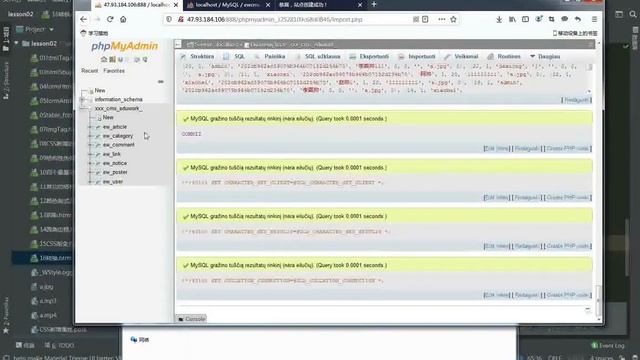Switch to the localhost / MySQL browser tab
The image size is (640, 360).
229,5
